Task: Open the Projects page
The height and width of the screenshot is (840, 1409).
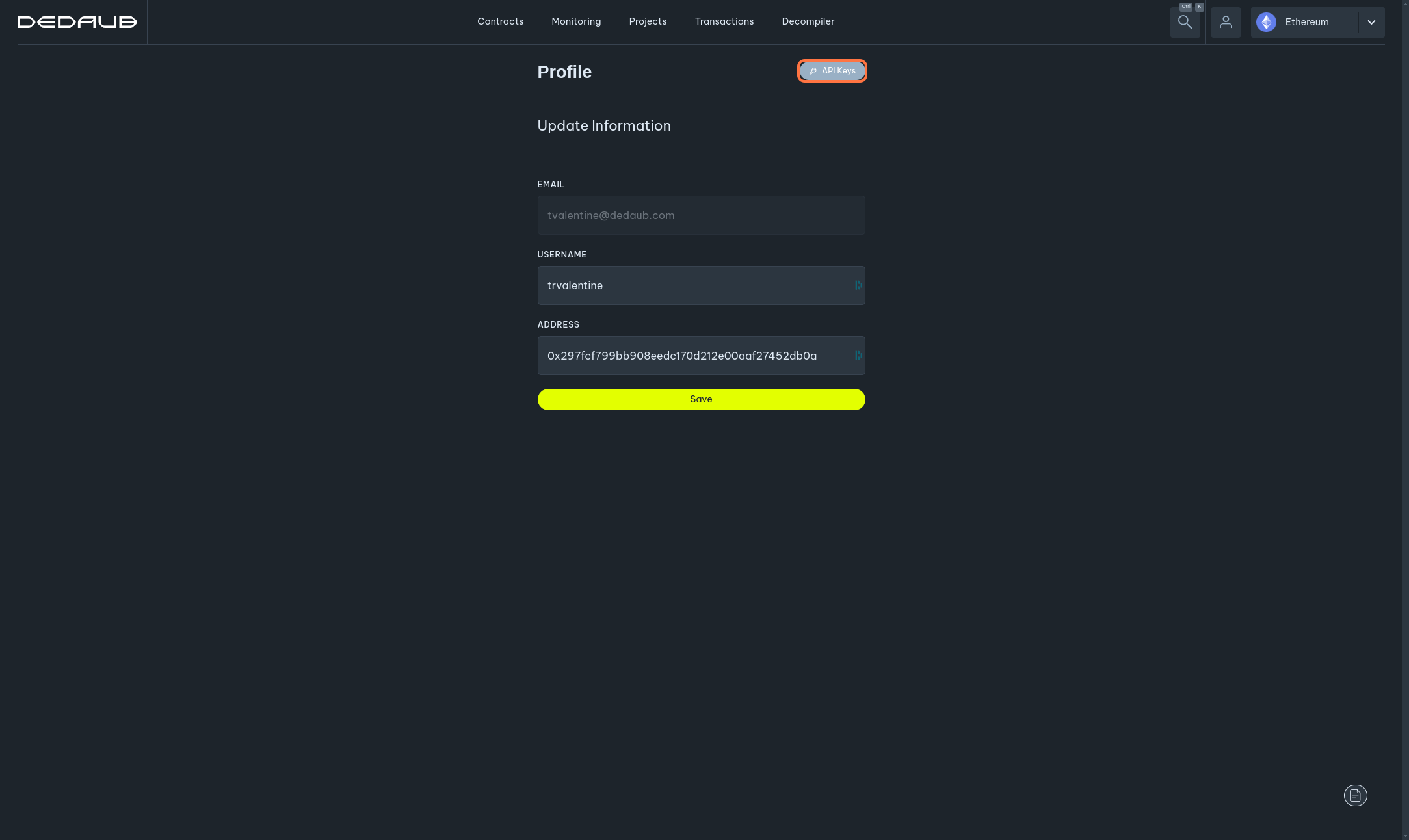Action: (648, 21)
